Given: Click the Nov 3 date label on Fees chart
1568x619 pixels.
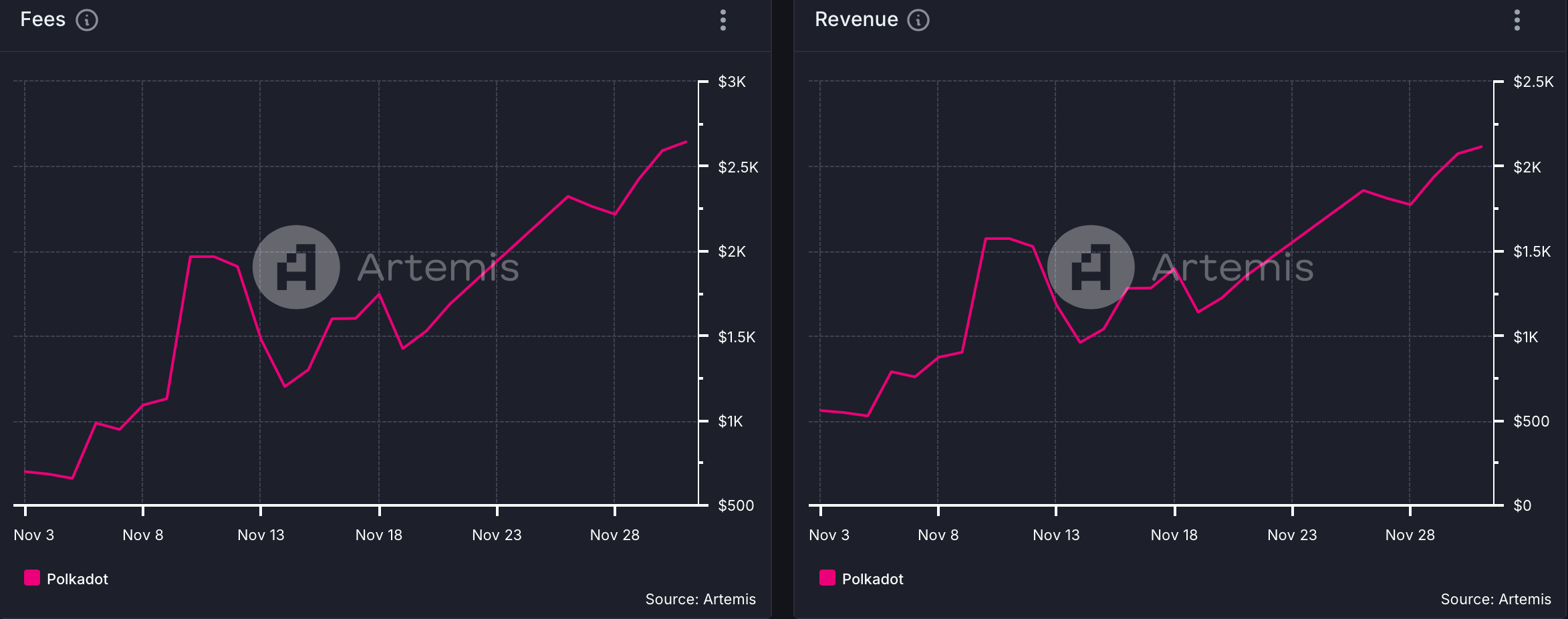Looking at the screenshot, I should pos(34,535).
